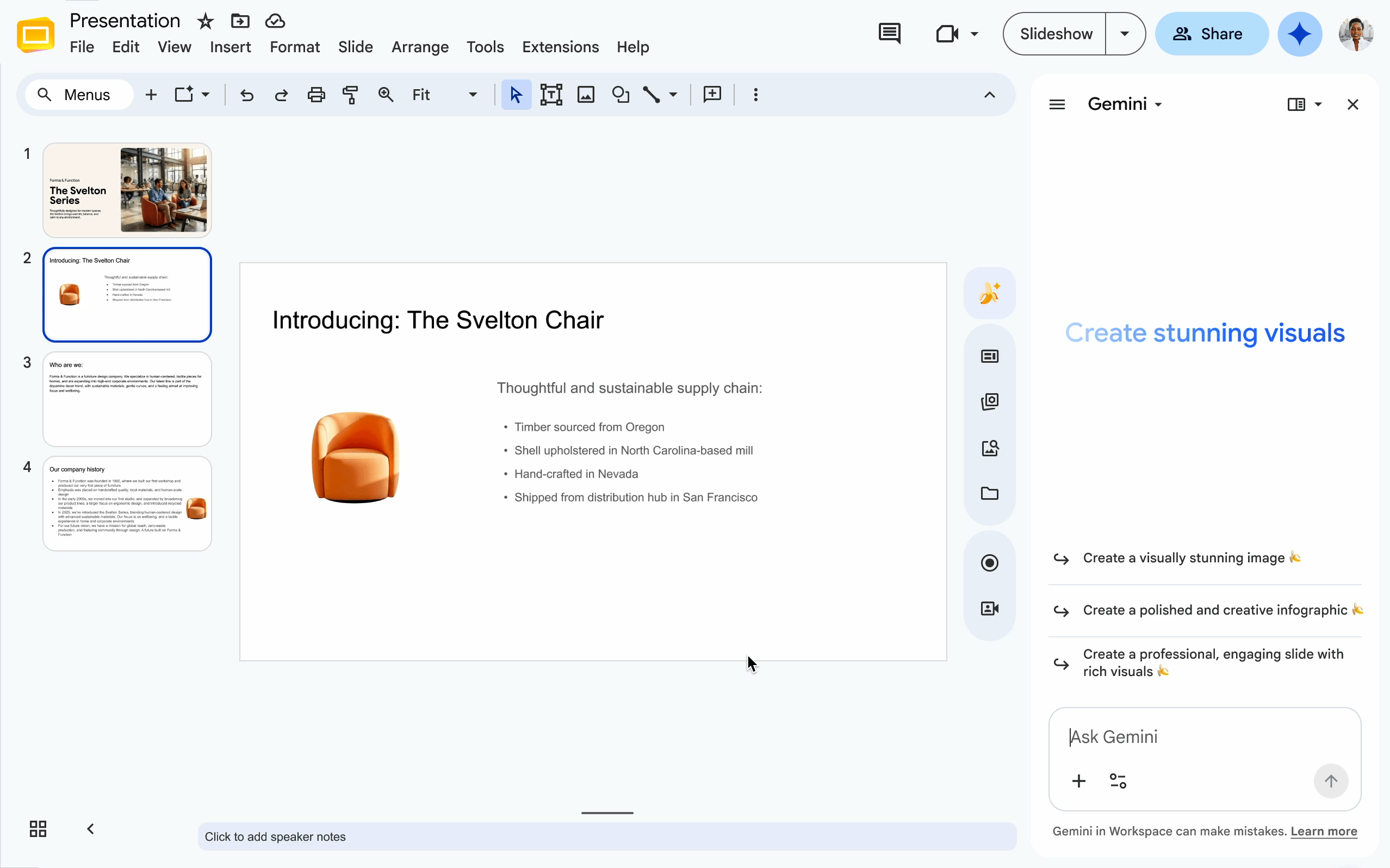This screenshot has width=1390, height=868.
Task: Redo the last action
Action: 281,95
